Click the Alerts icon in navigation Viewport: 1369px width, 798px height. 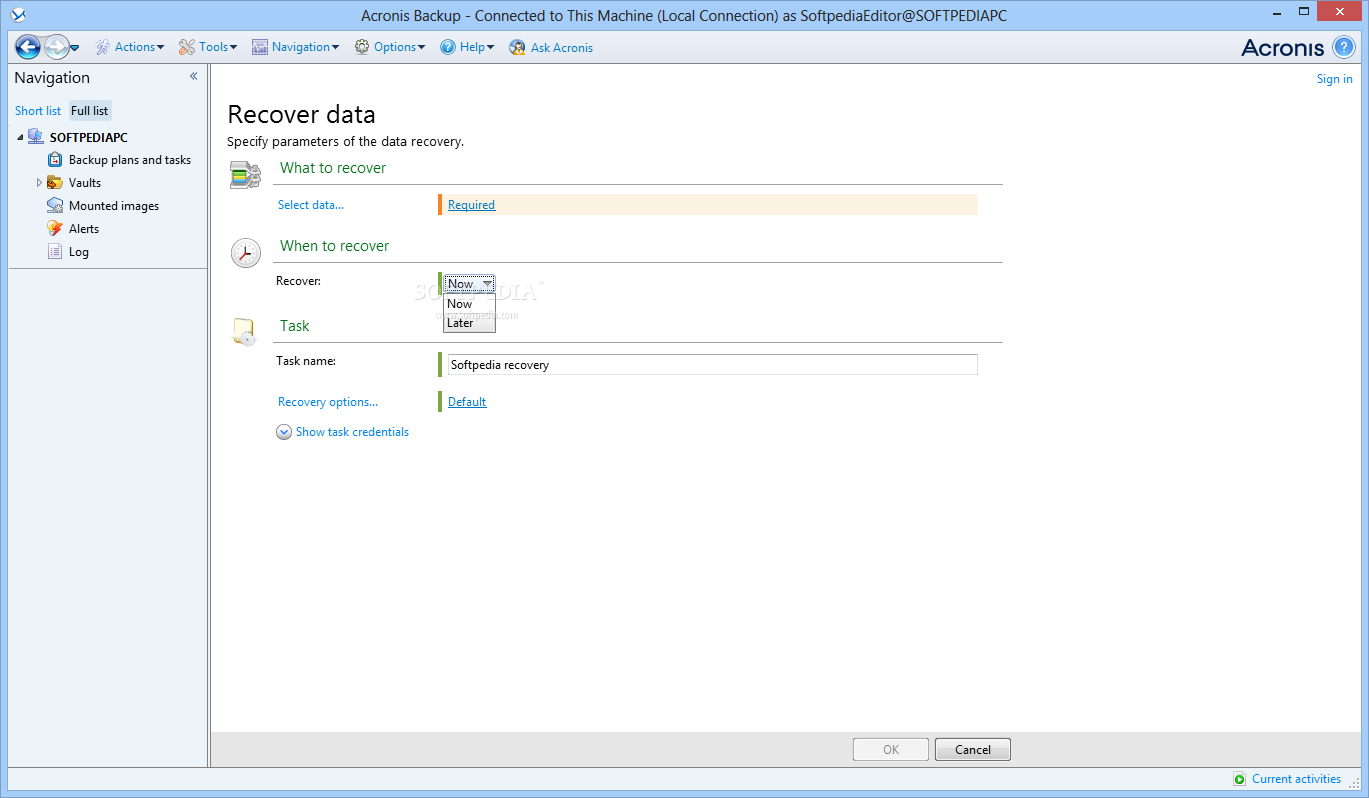(55, 229)
